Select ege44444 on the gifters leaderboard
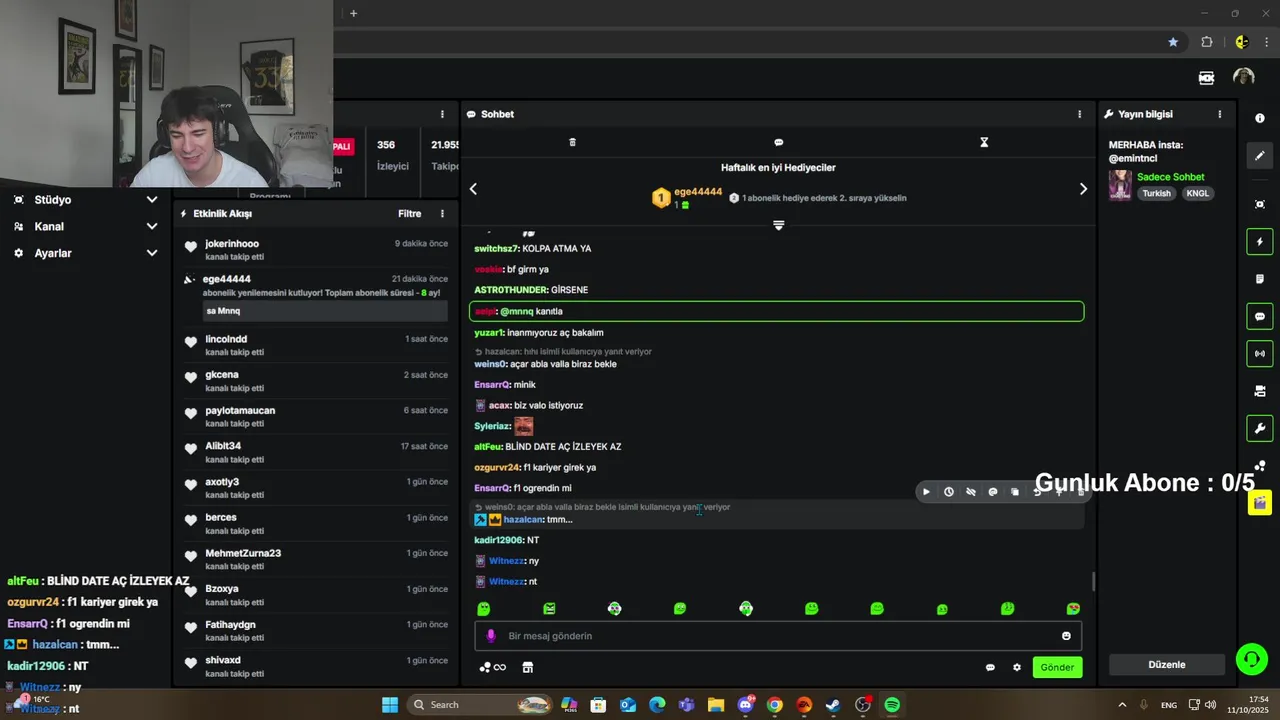Image resolution: width=1280 pixels, height=720 pixels. click(x=698, y=191)
